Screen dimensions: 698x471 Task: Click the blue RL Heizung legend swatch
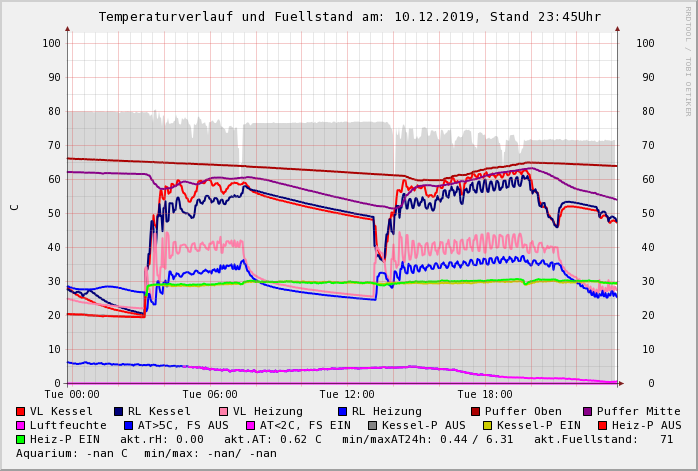[x=342, y=411]
